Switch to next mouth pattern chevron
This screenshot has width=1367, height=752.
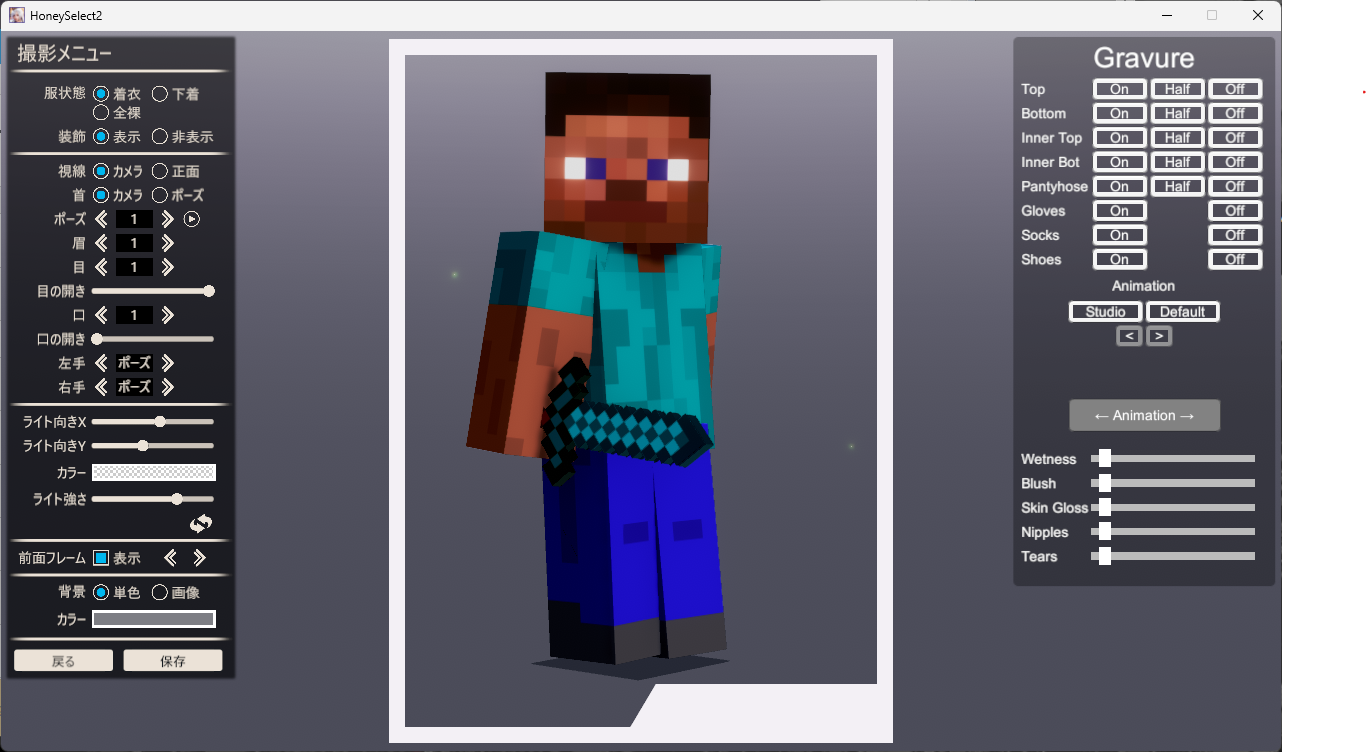point(167,315)
